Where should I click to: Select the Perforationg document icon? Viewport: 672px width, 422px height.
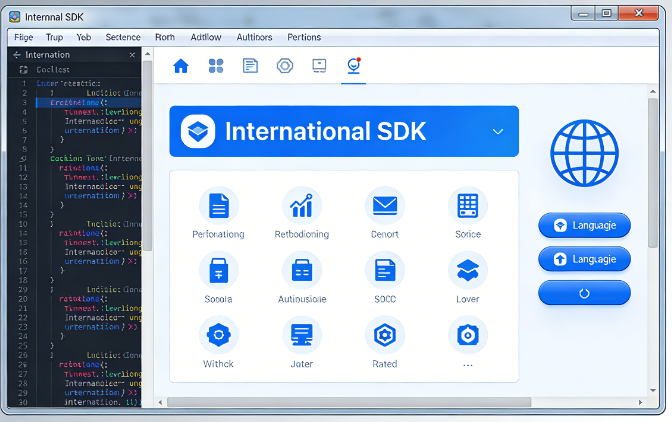(218, 205)
